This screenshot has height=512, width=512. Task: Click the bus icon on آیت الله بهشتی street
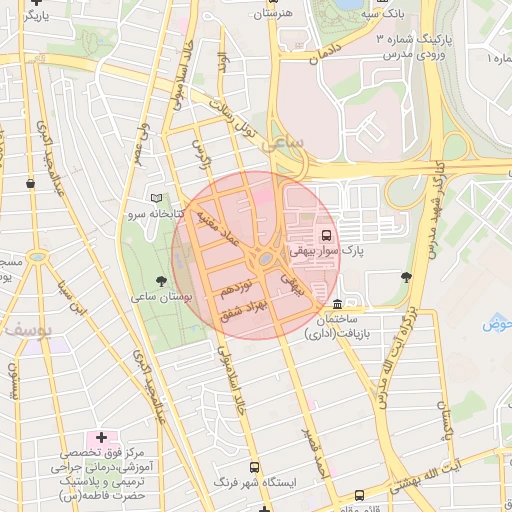359,495
